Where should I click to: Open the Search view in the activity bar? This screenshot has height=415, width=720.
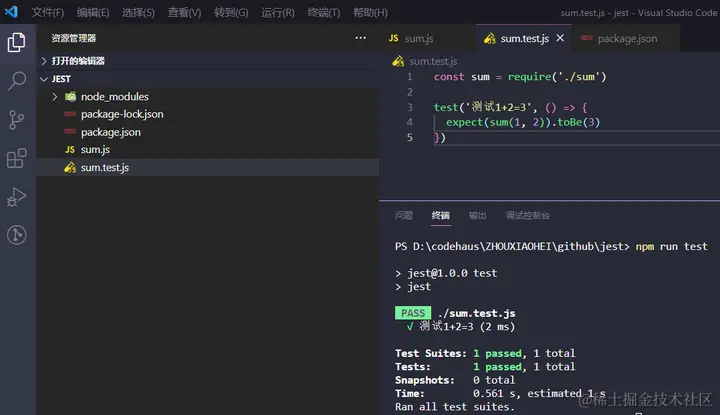click(x=17, y=81)
